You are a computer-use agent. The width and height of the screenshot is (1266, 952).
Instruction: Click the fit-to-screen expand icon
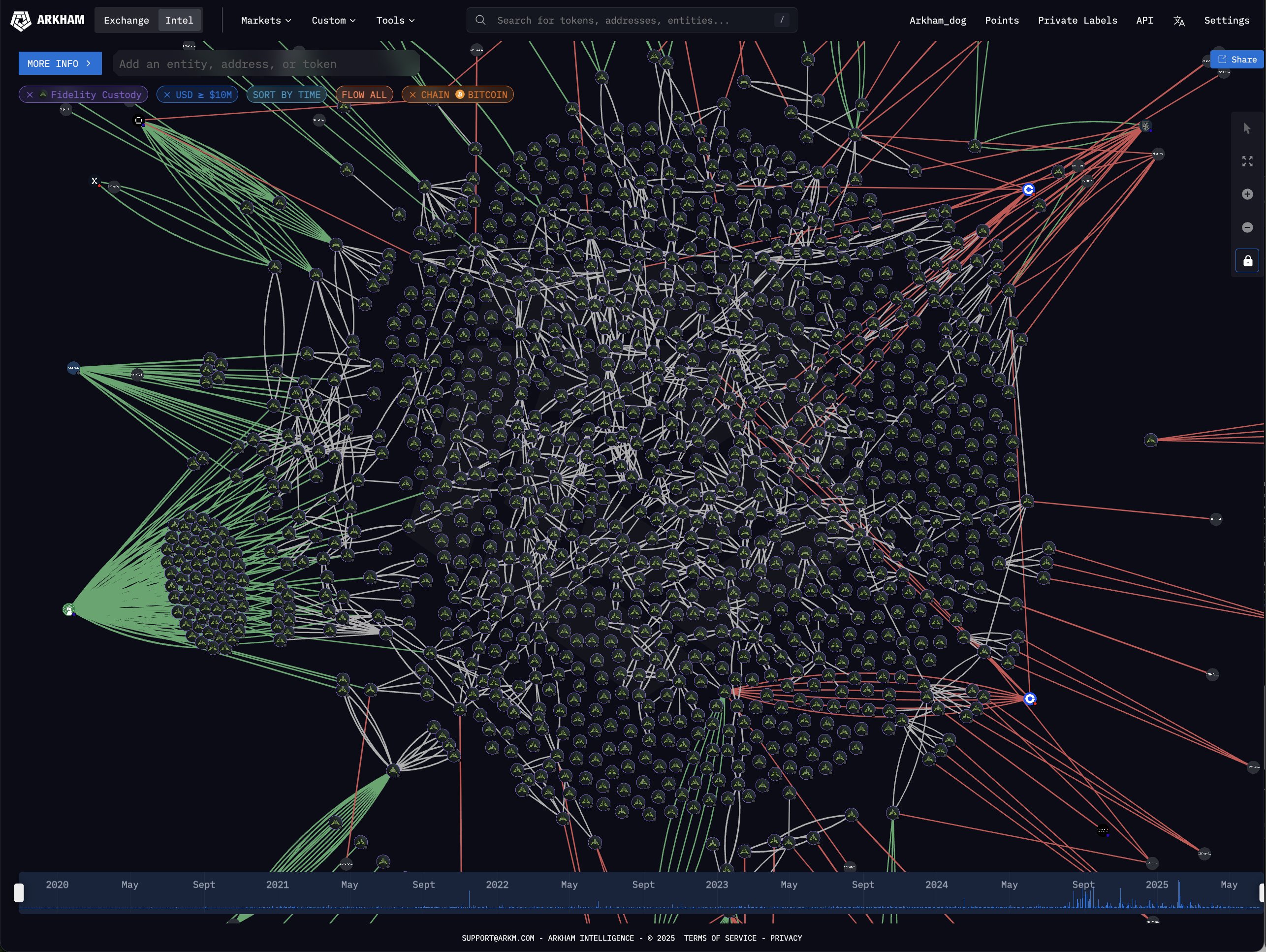pos(1247,161)
